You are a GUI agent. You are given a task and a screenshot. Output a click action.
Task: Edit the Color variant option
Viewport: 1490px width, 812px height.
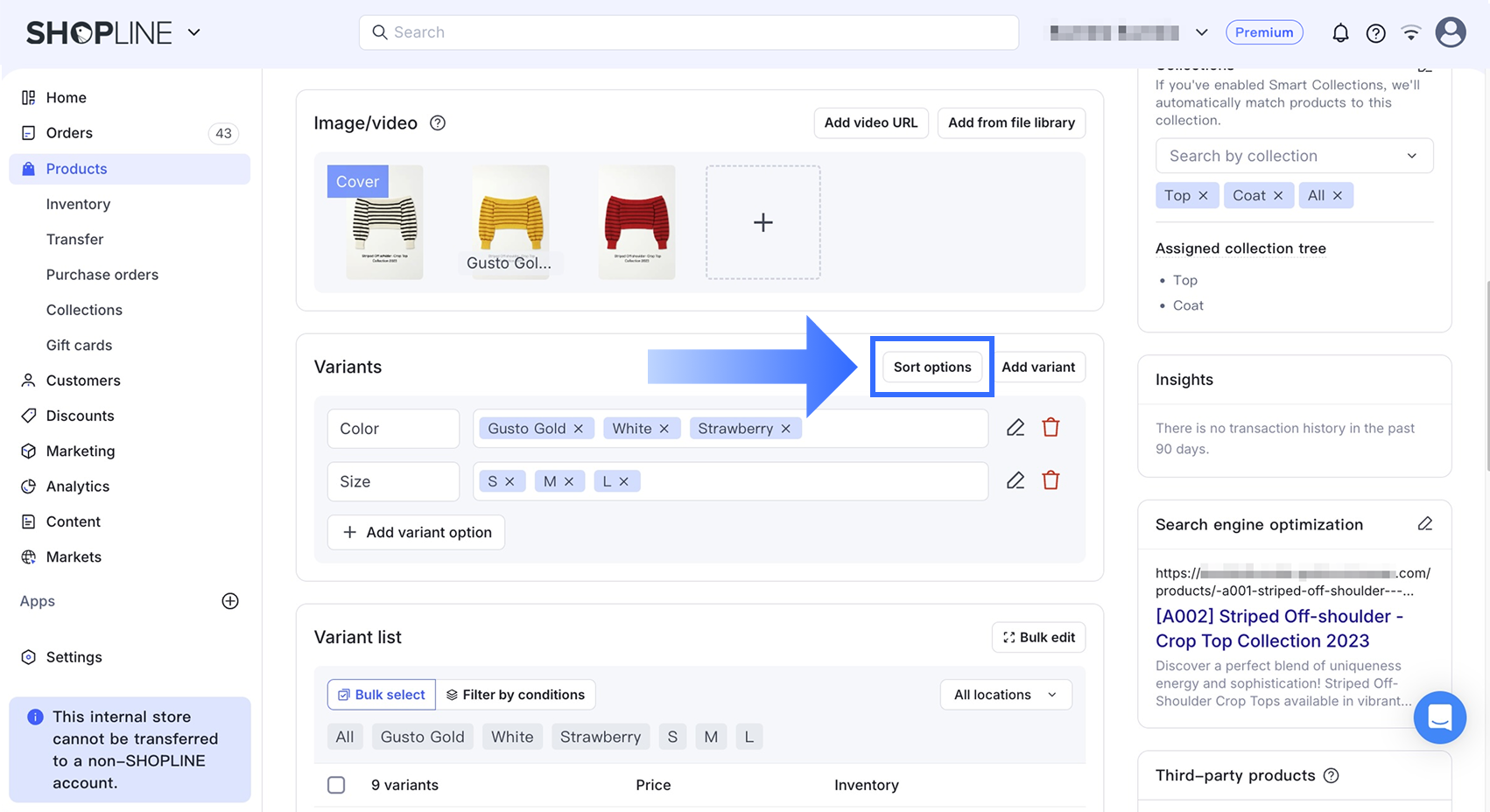[x=1016, y=428]
